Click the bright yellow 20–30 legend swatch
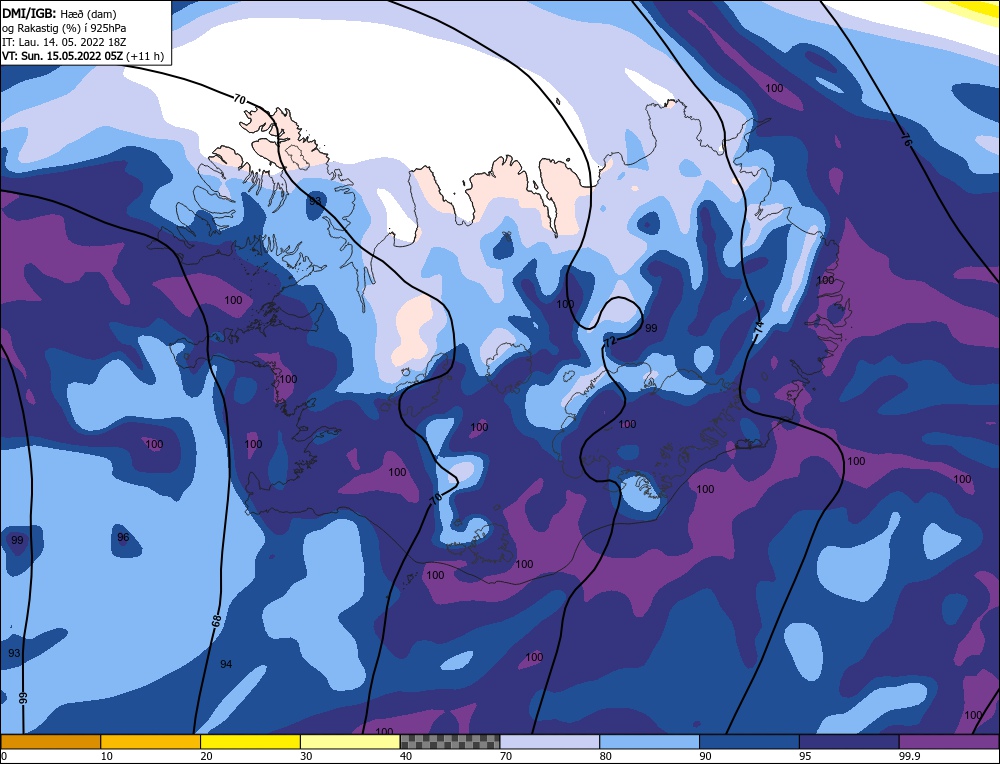This screenshot has width=1000, height=764. [250, 741]
